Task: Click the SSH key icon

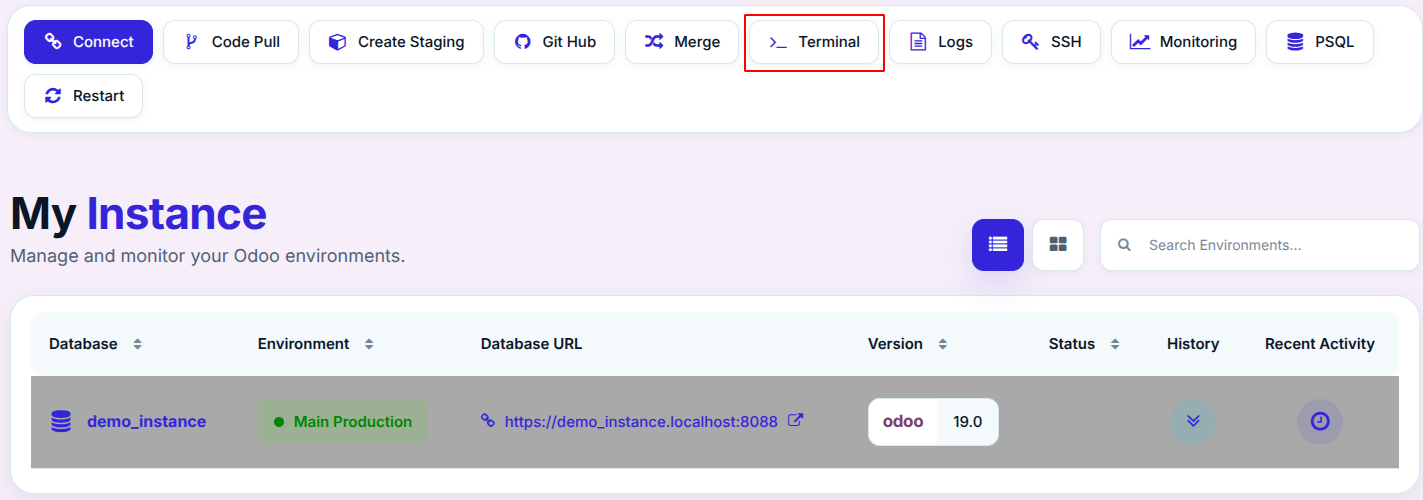Action: point(1031,42)
